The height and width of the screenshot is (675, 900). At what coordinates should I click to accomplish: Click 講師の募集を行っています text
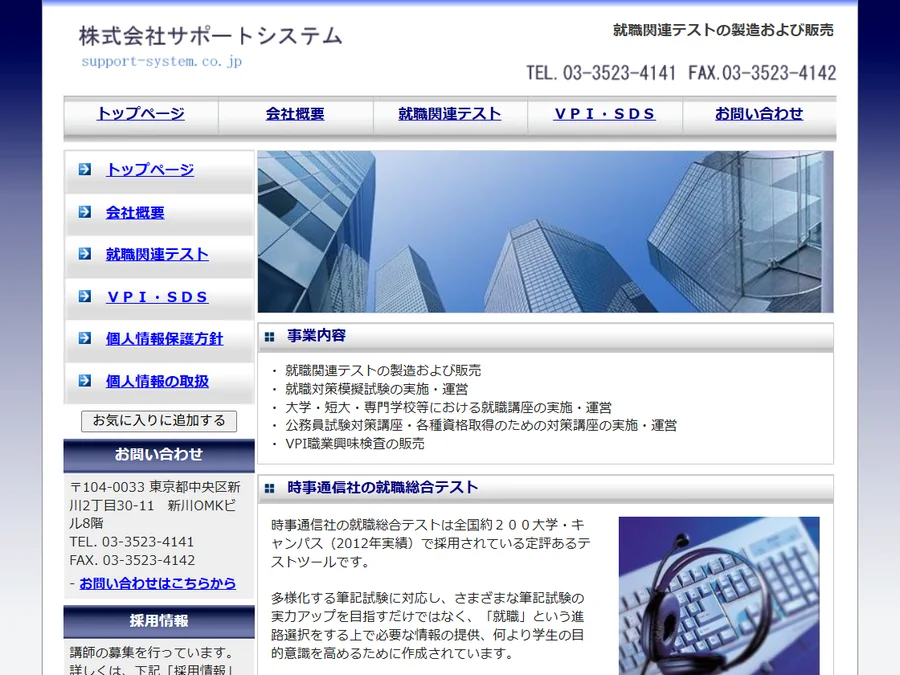[152, 653]
